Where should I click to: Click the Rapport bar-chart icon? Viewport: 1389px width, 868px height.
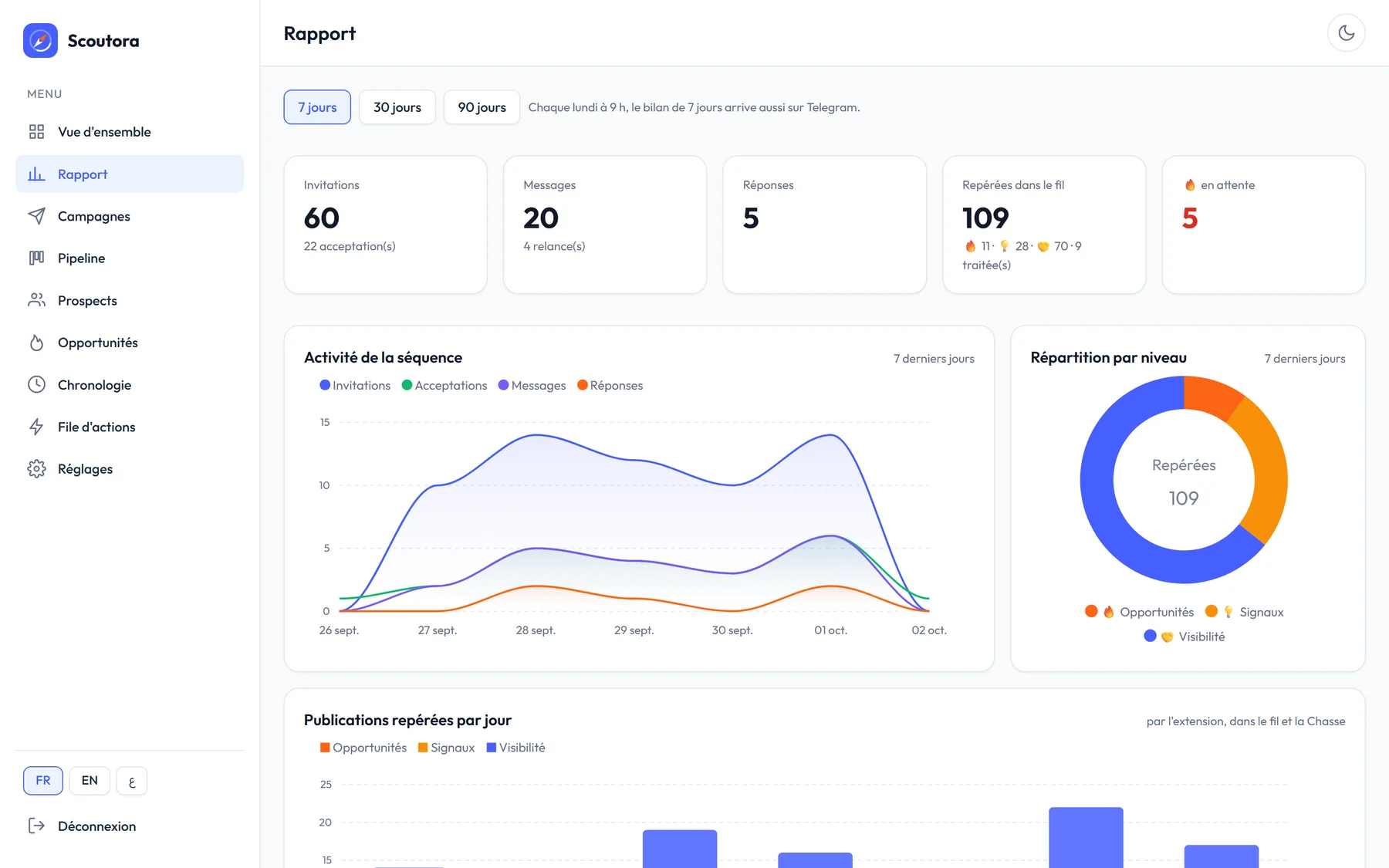(36, 174)
